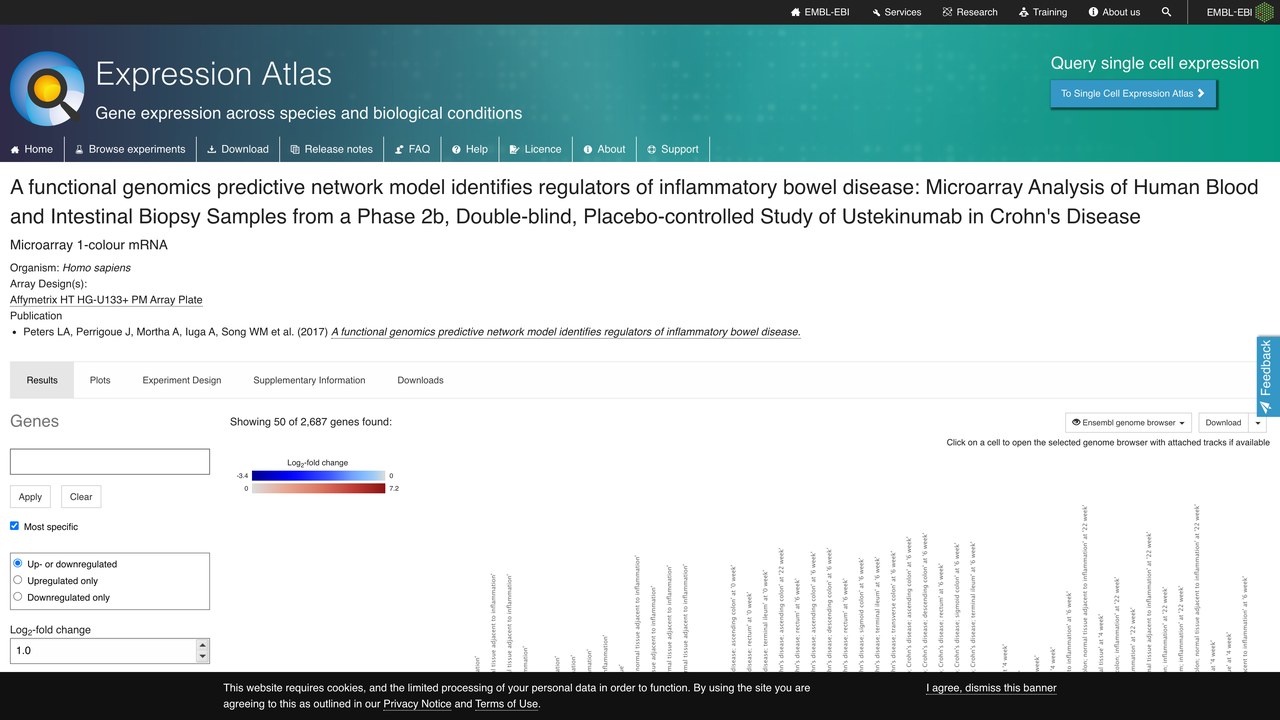Viewport: 1280px width, 720px height.
Task: Open the search icon in top bar
Action: coord(1166,12)
